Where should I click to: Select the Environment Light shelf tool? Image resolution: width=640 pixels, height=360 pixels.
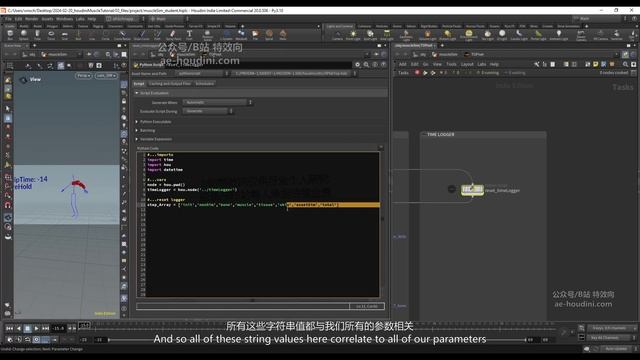(469, 35)
